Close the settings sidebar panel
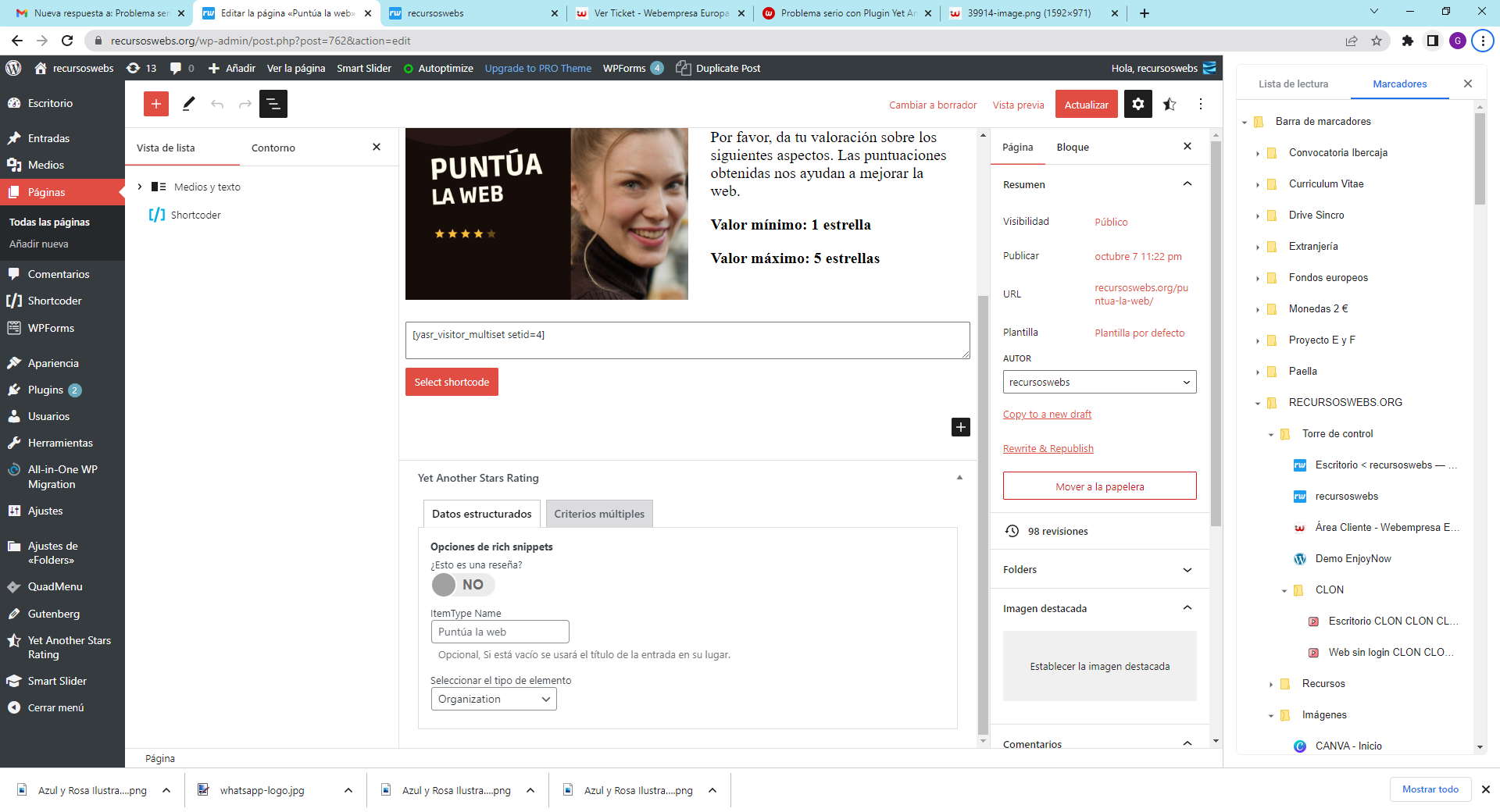Viewport: 1500px width, 812px height. click(1187, 146)
